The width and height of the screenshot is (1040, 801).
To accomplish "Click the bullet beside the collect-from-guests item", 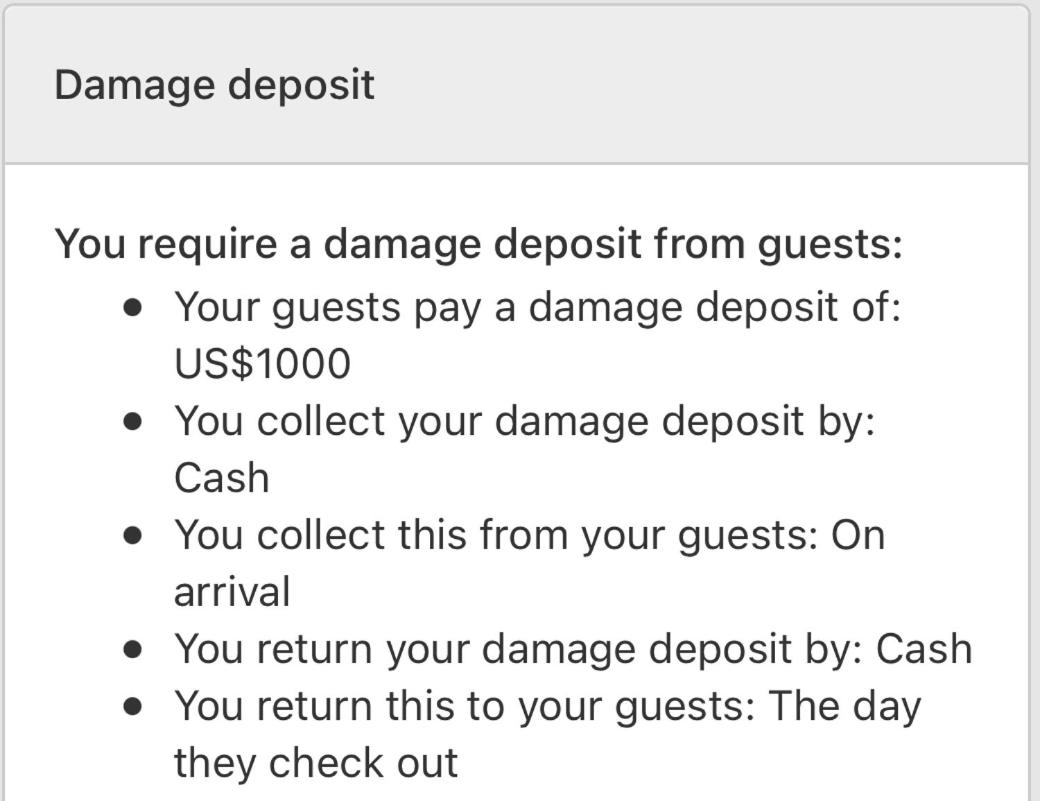I will pyautogui.click(x=133, y=536).
